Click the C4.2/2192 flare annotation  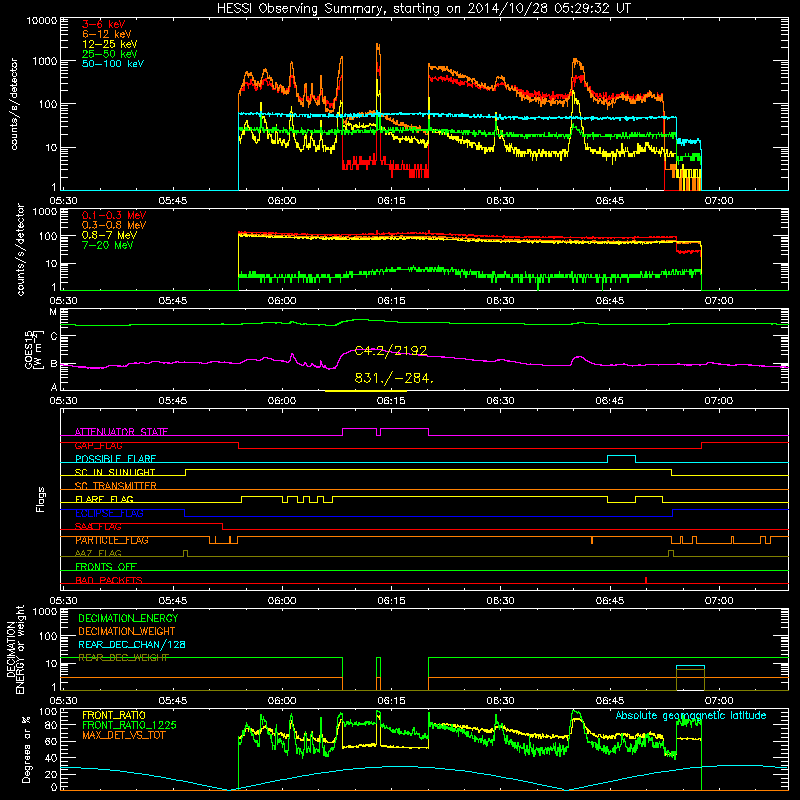[391, 351]
